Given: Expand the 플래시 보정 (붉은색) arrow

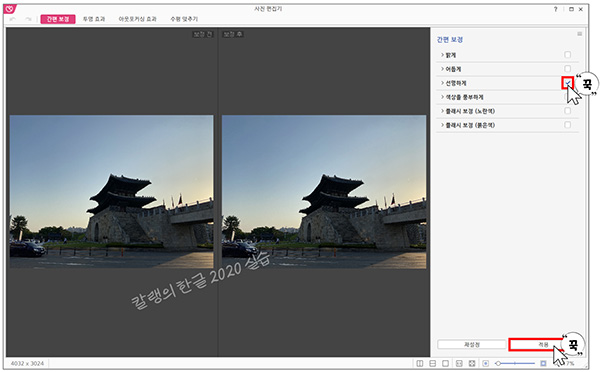Looking at the screenshot, I should [x=442, y=125].
